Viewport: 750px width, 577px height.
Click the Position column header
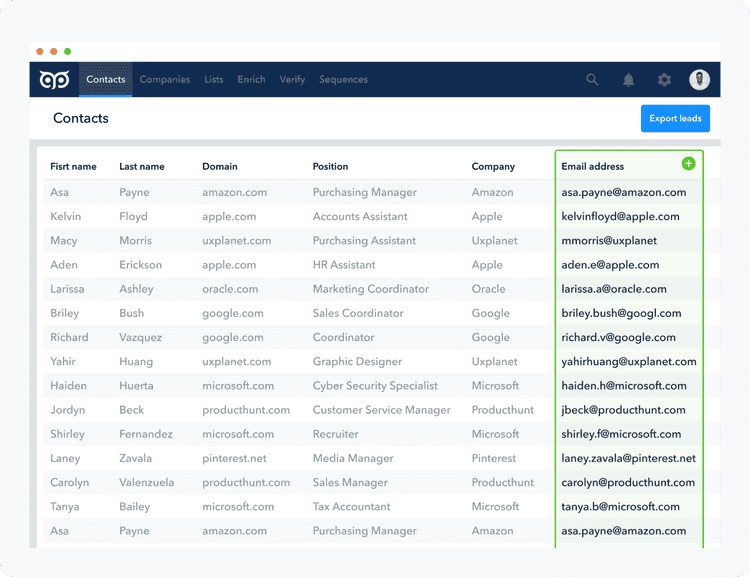click(x=330, y=166)
